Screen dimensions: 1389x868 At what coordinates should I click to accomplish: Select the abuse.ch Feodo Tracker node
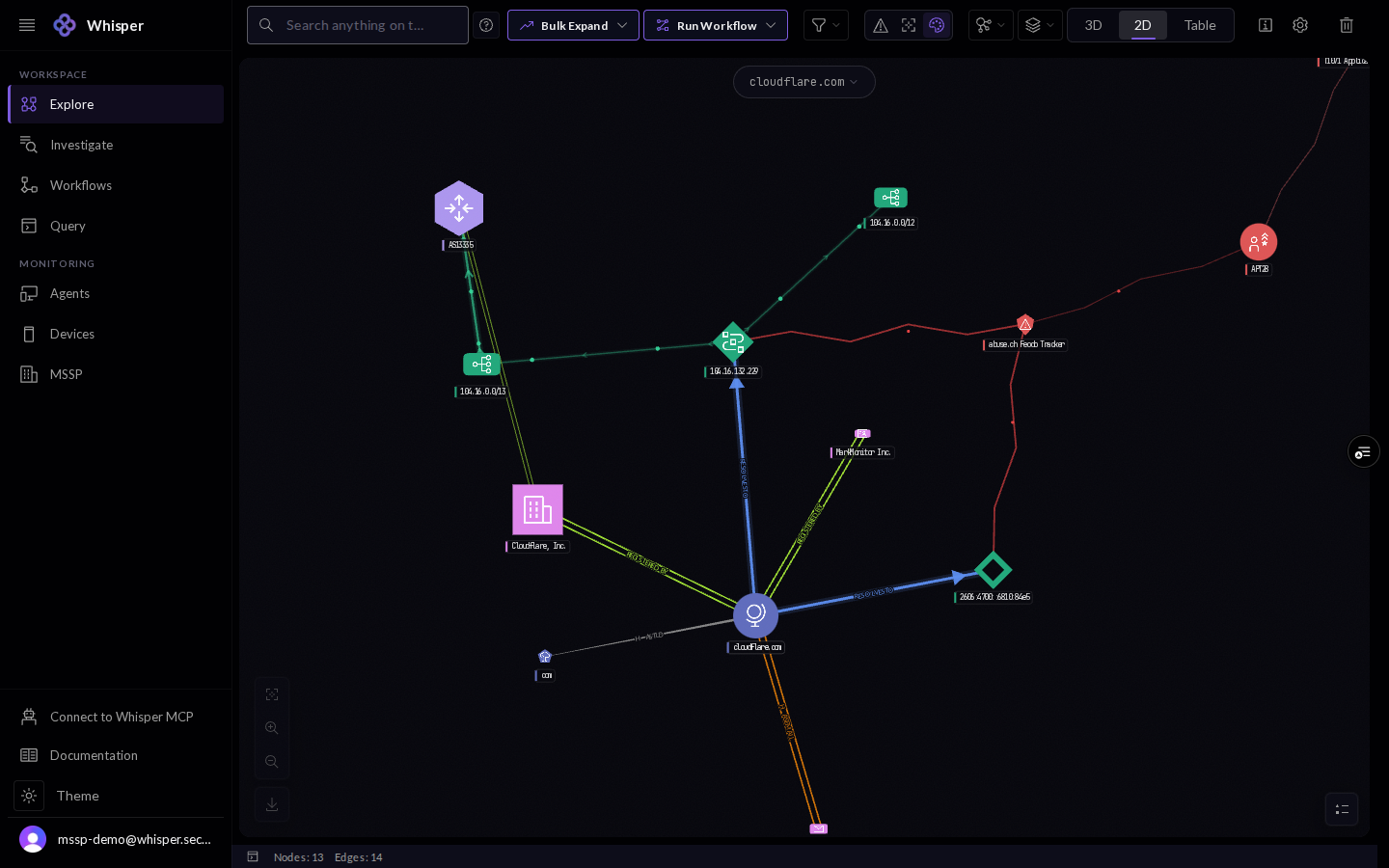tap(1025, 324)
